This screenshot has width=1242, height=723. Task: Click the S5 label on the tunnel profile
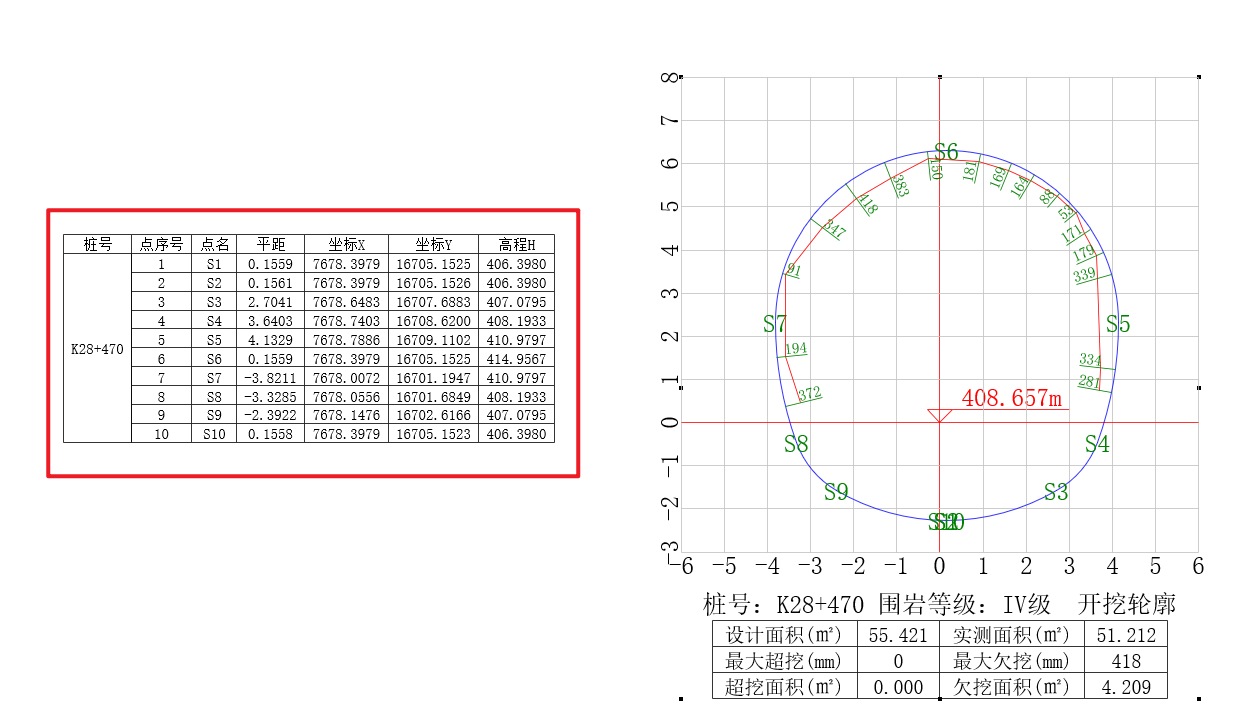[1117, 324]
